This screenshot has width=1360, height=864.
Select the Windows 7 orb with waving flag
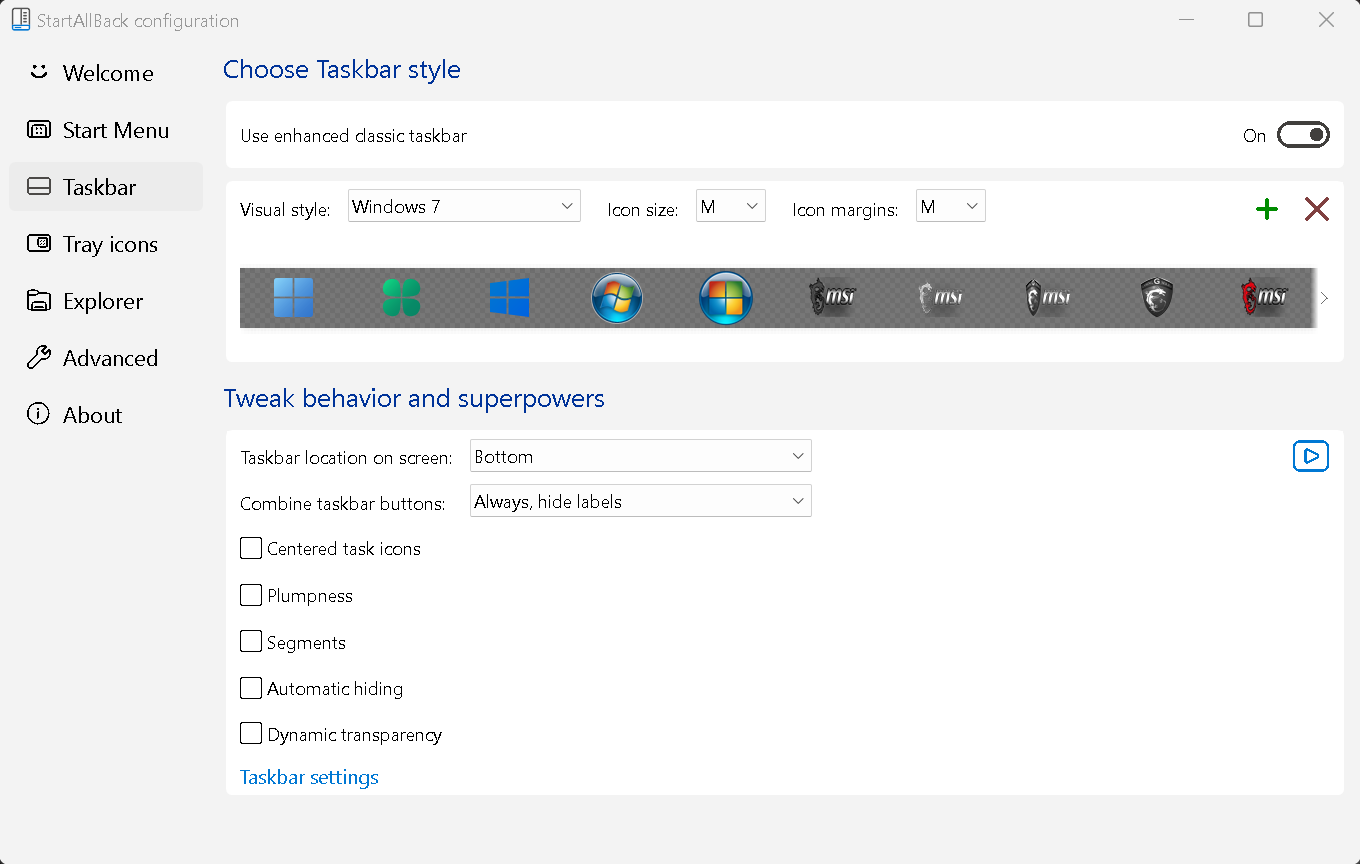click(617, 298)
